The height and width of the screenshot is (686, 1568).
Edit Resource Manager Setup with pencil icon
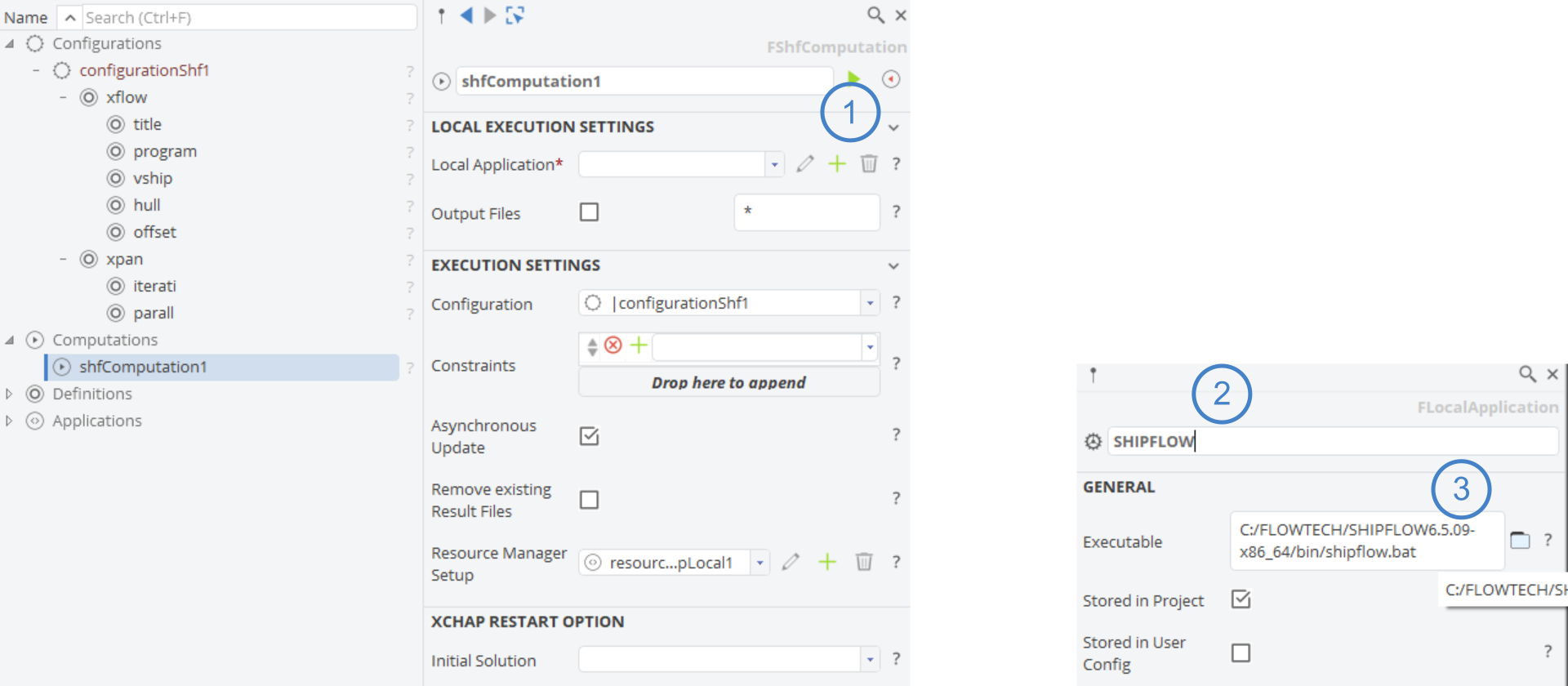[x=791, y=562]
